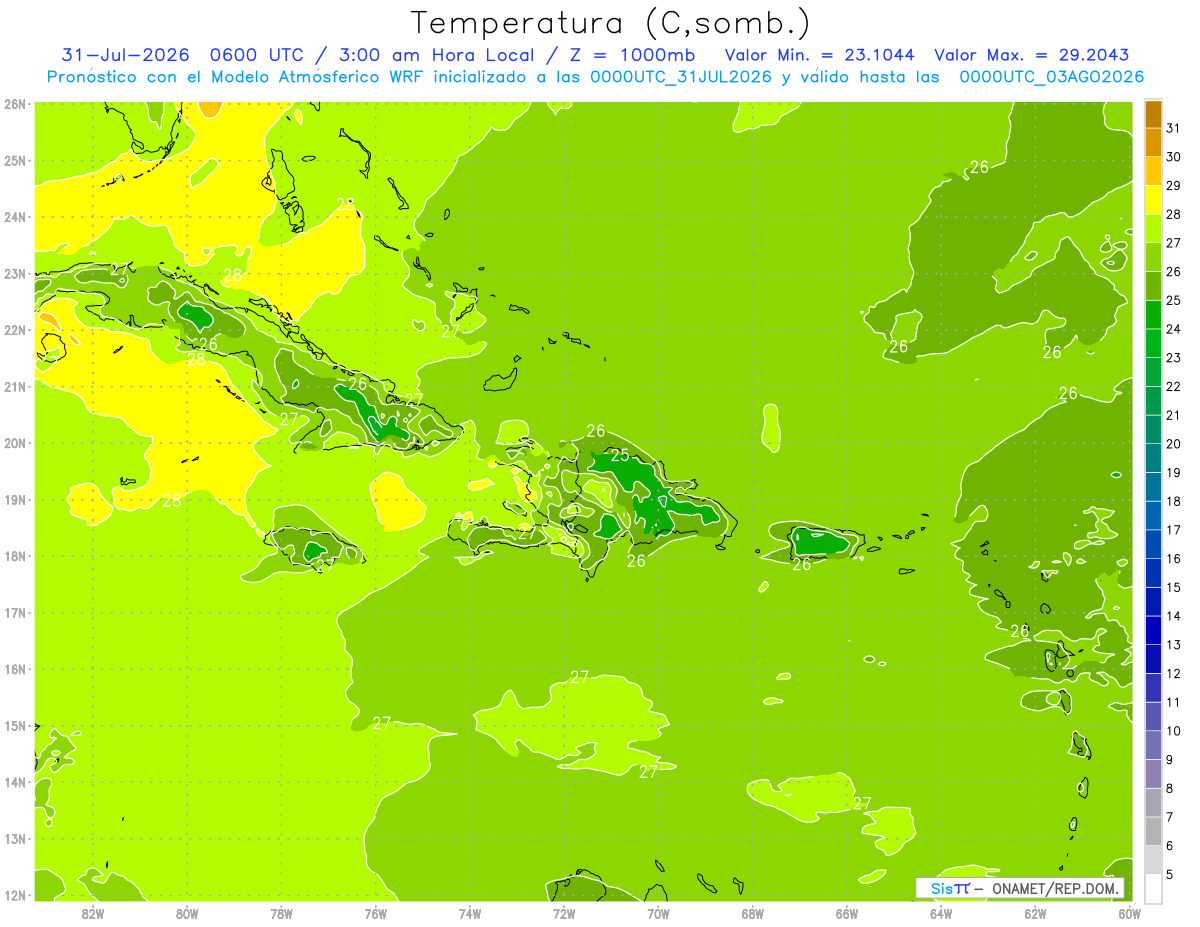Click the Valor Min. = 23.1044 value

coord(819,55)
